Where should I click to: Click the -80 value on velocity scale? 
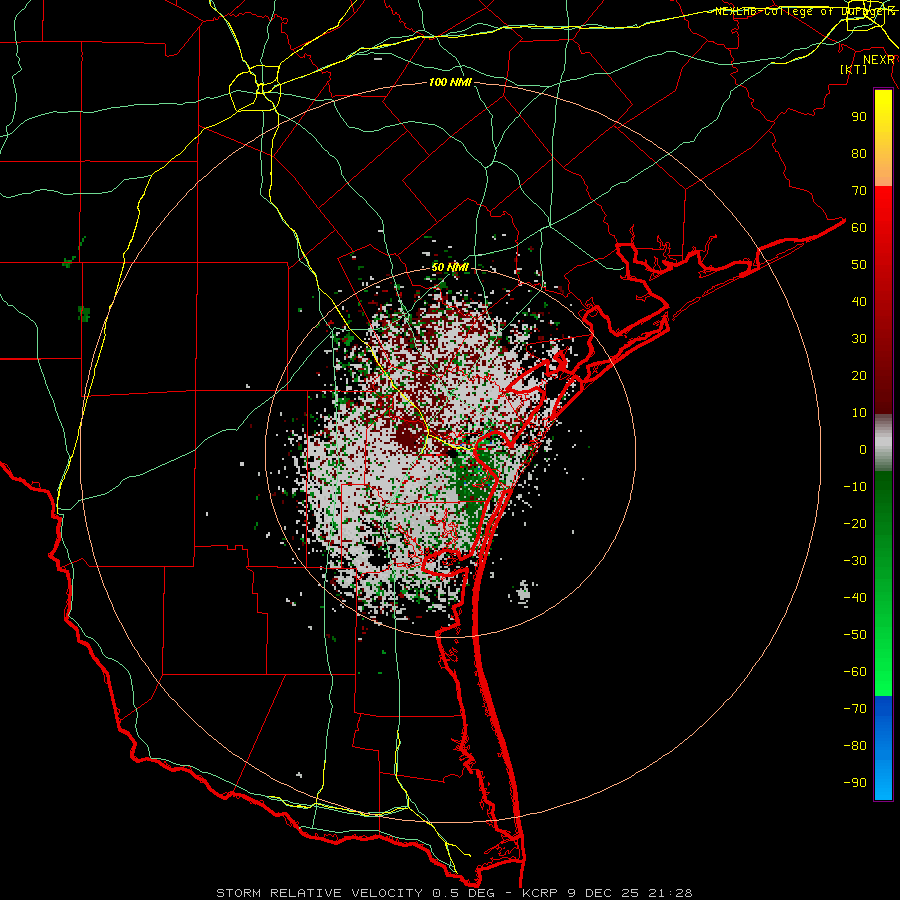855,746
